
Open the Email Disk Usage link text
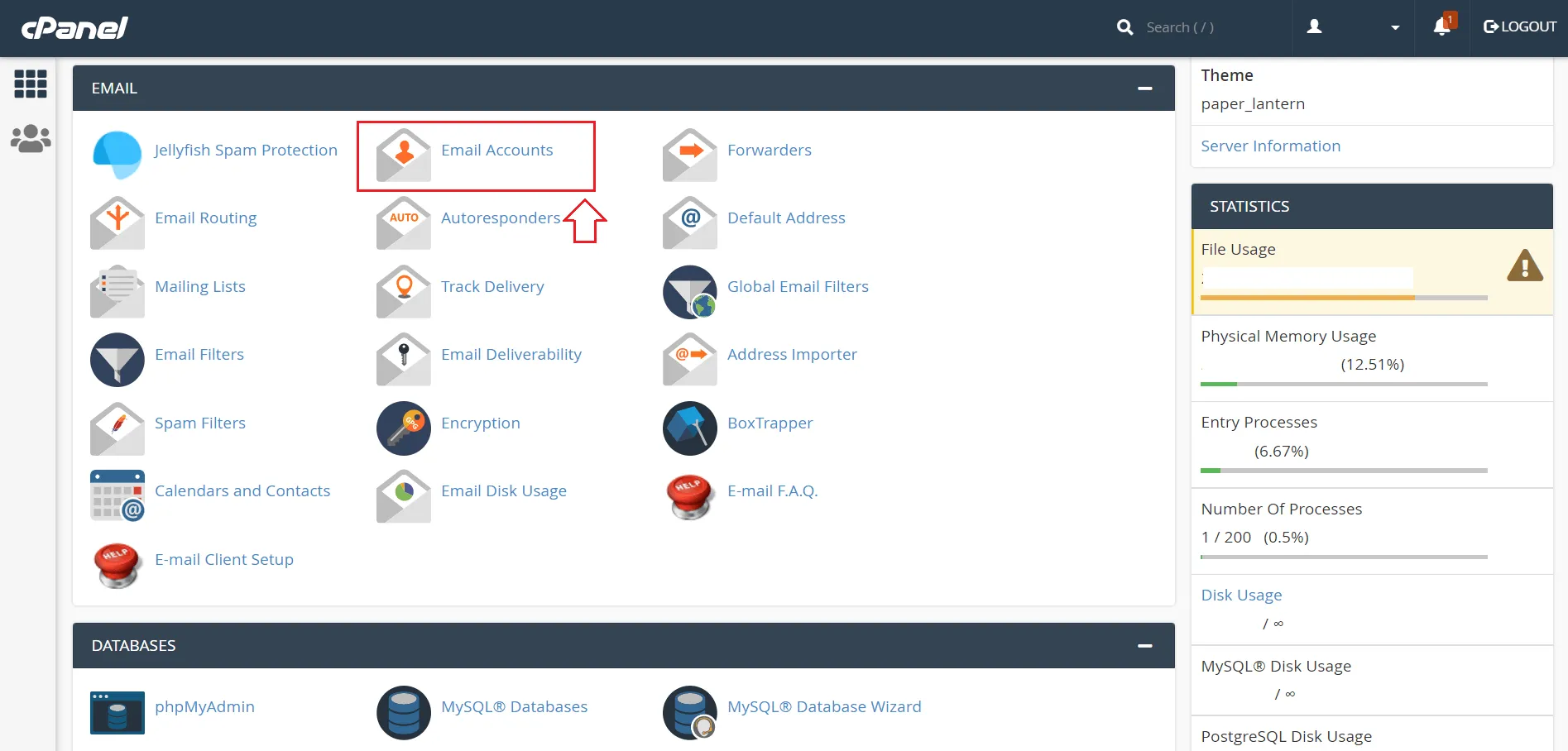point(504,491)
